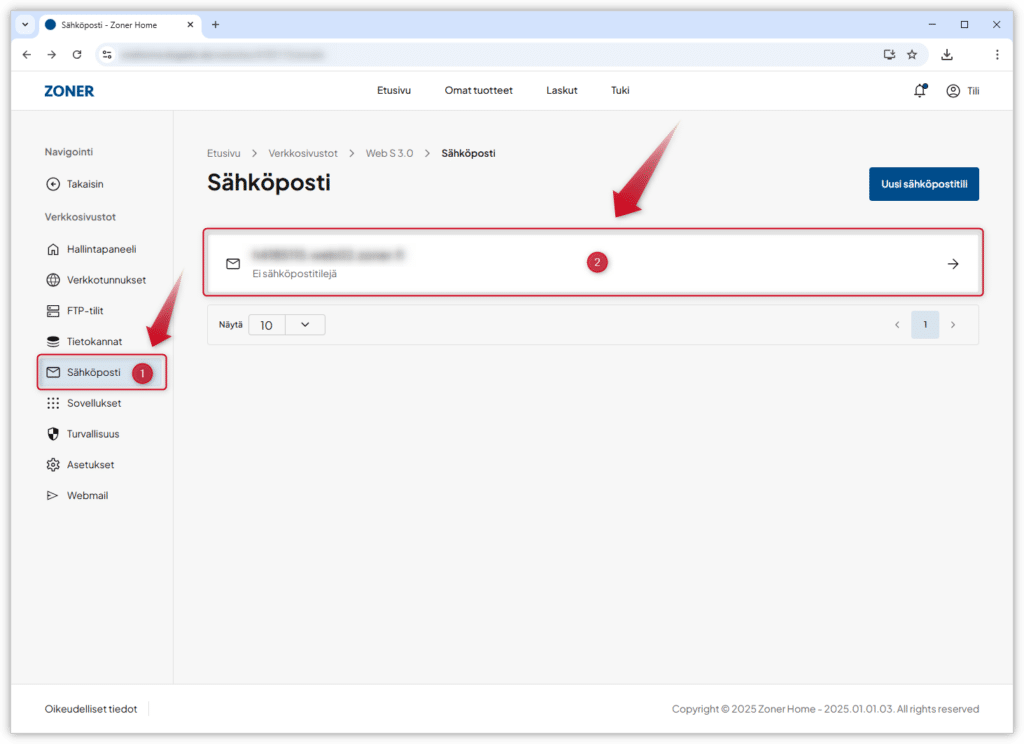Switch to the Laskut menu item

click(x=561, y=90)
